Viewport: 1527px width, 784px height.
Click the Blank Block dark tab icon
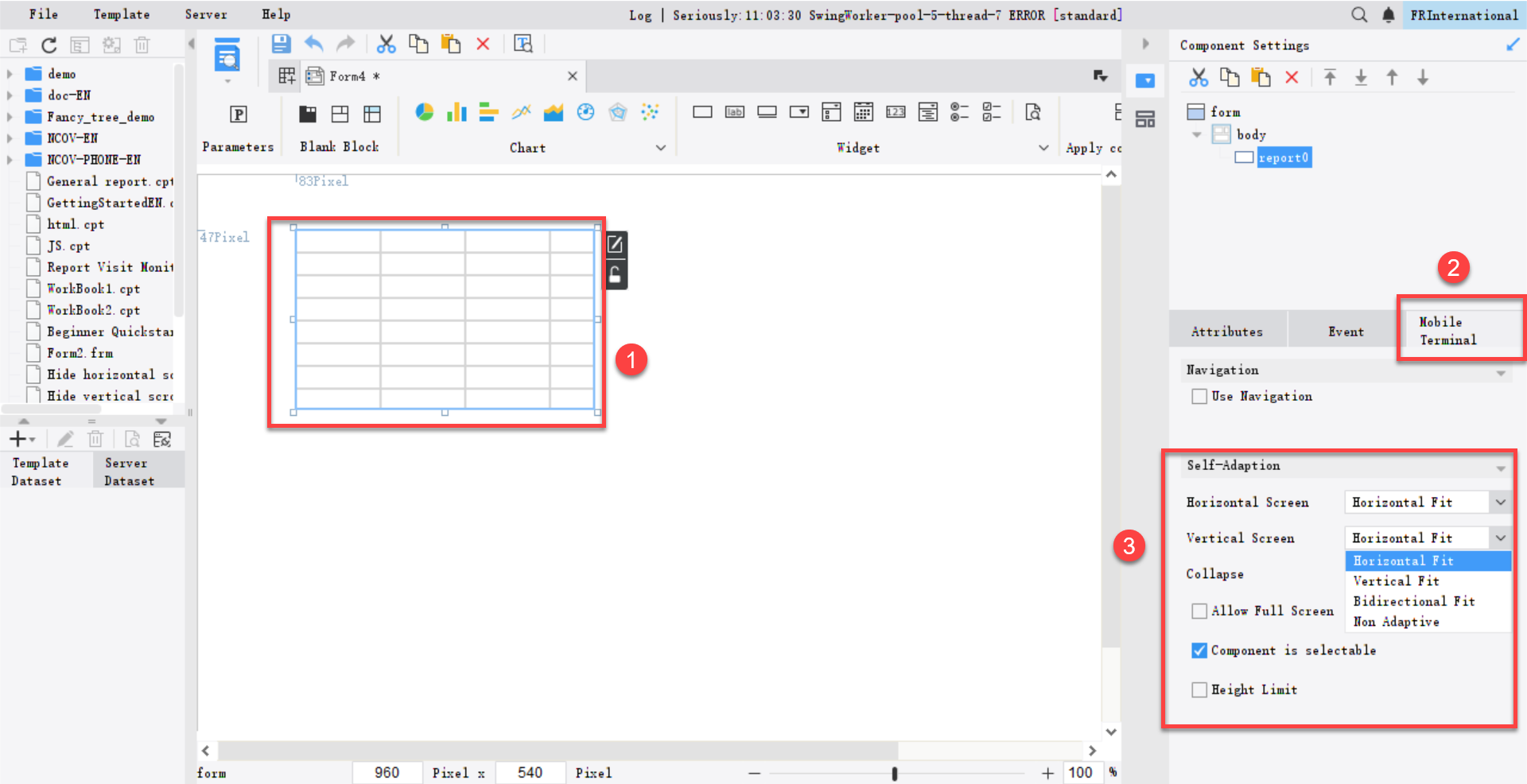(308, 114)
